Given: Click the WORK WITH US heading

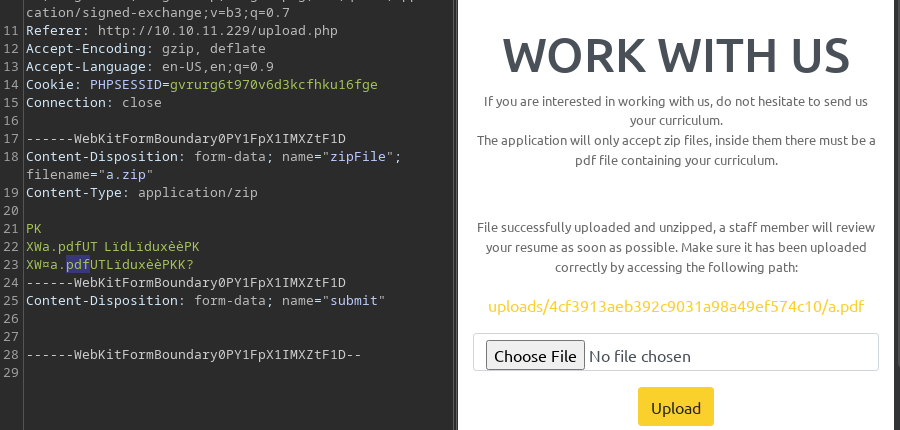Looking at the screenshot, I should (676, 56).
